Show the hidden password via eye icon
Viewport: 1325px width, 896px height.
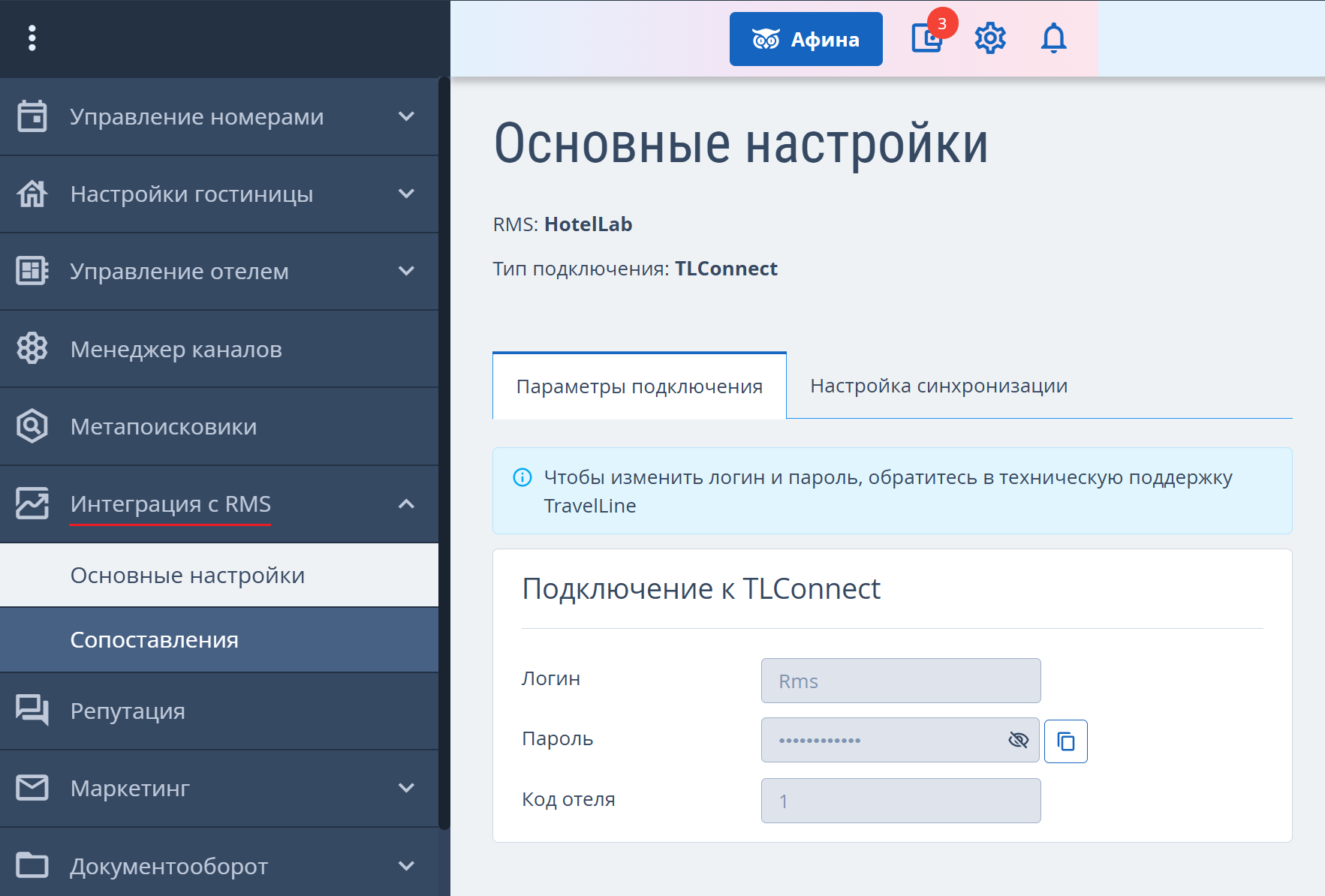point(1018,740)
